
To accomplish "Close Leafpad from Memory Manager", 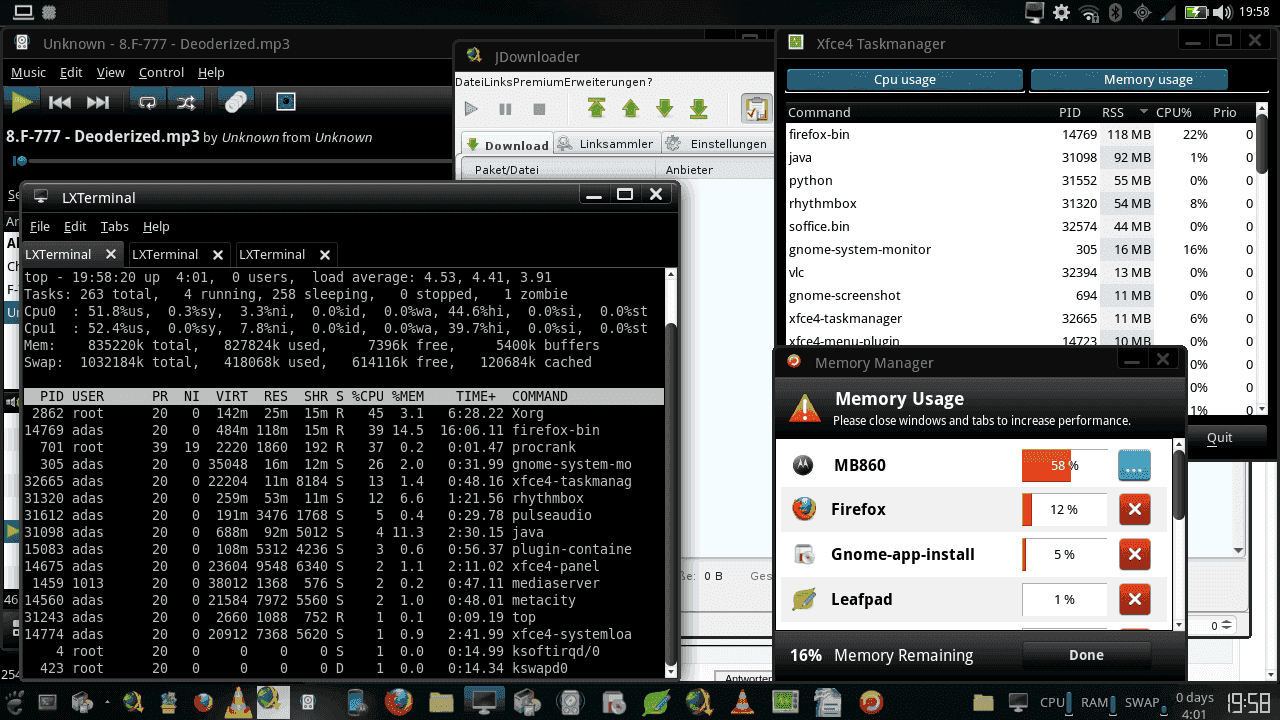I will coord(1134,600).
